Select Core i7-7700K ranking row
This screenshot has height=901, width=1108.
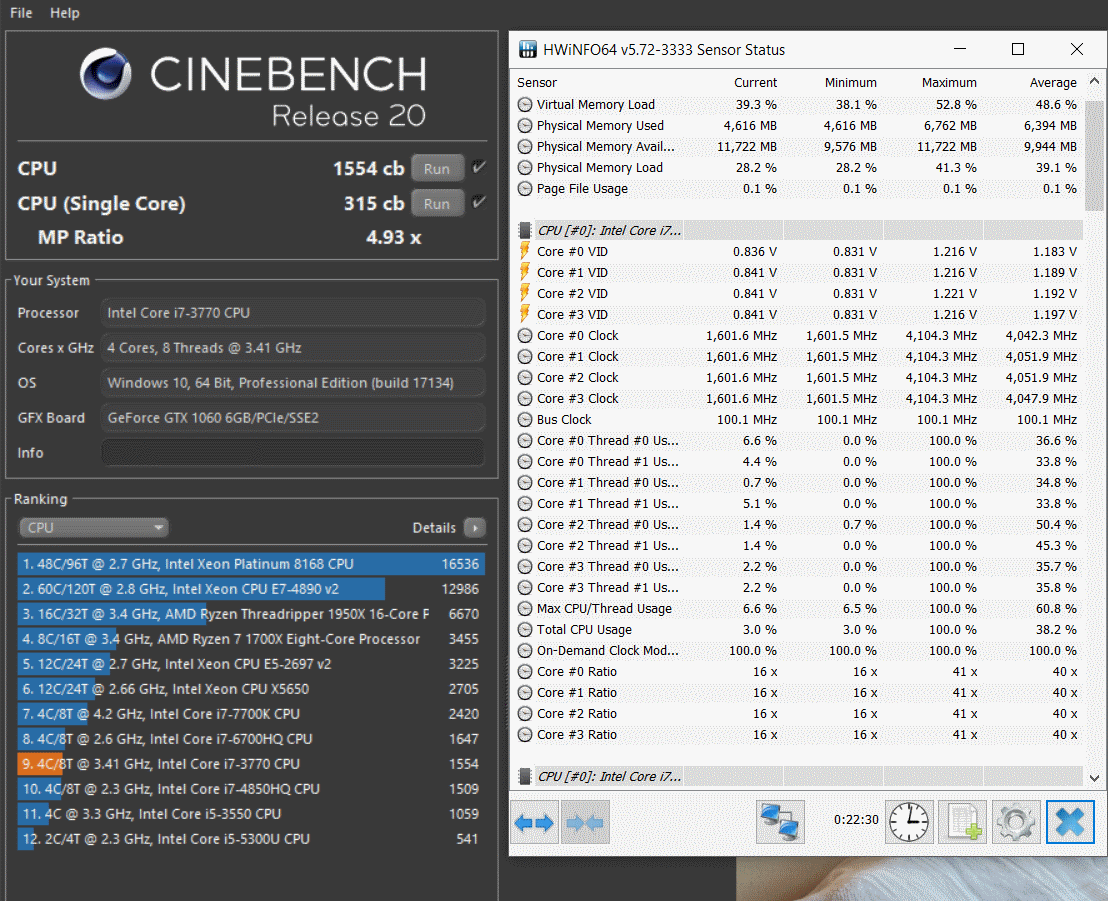(251, 714)
